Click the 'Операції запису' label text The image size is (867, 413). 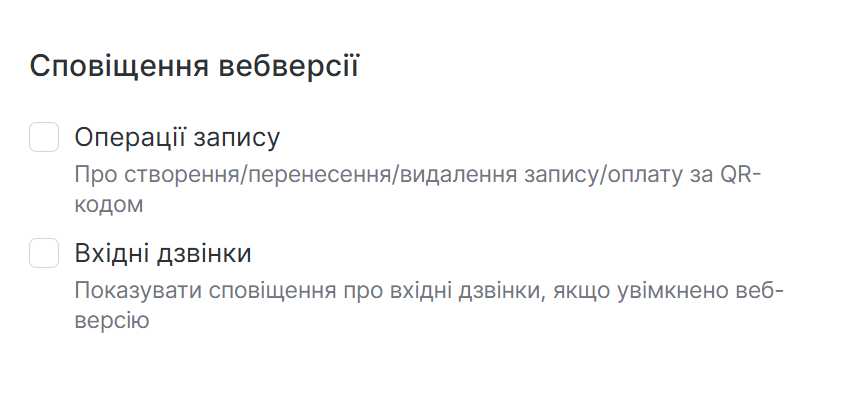(177, 137)
